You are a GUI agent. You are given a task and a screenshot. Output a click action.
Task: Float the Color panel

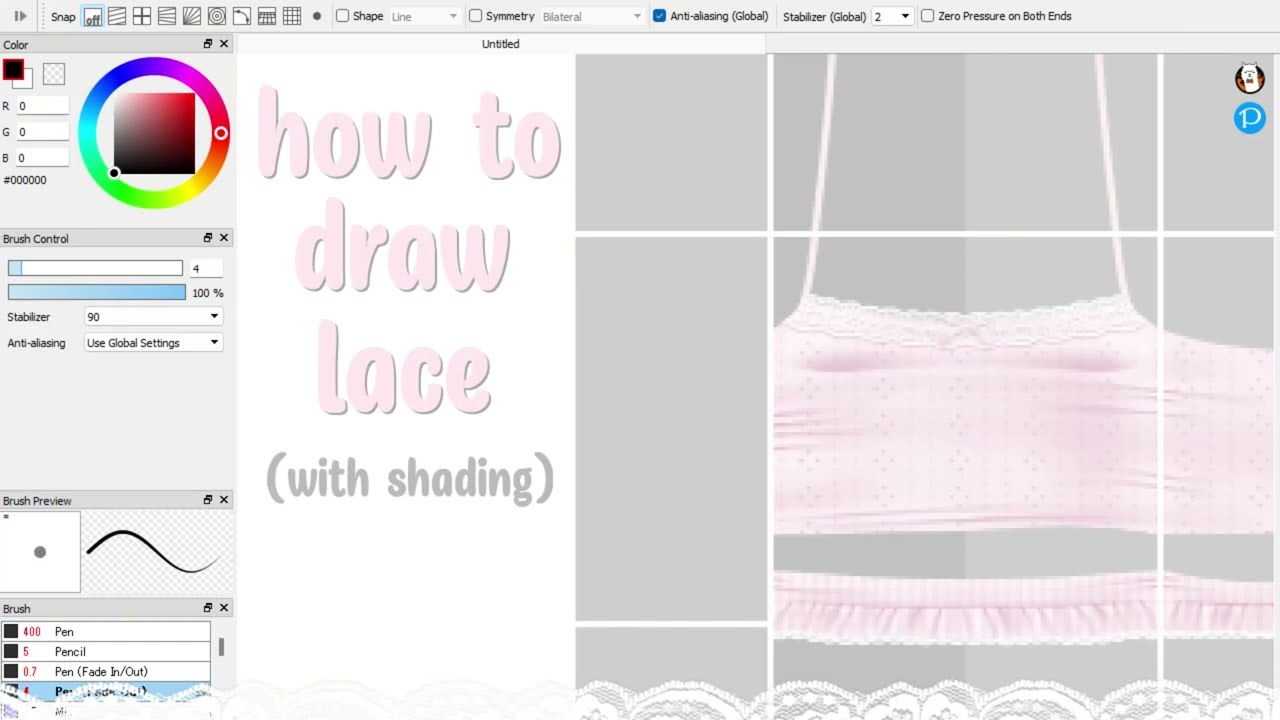(x=208, y=44)
